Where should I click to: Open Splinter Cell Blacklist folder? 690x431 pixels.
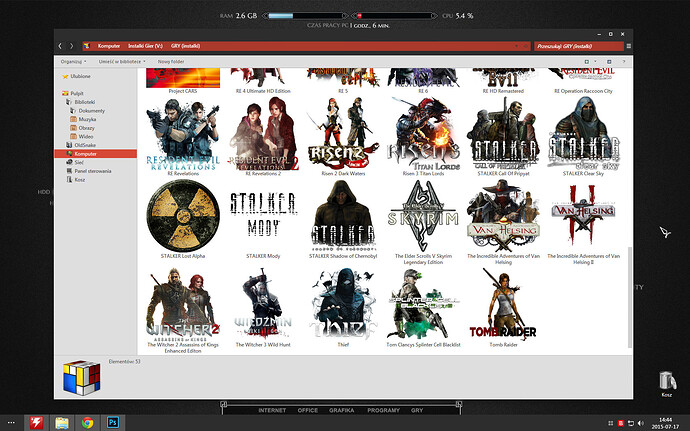coord(423,304)
